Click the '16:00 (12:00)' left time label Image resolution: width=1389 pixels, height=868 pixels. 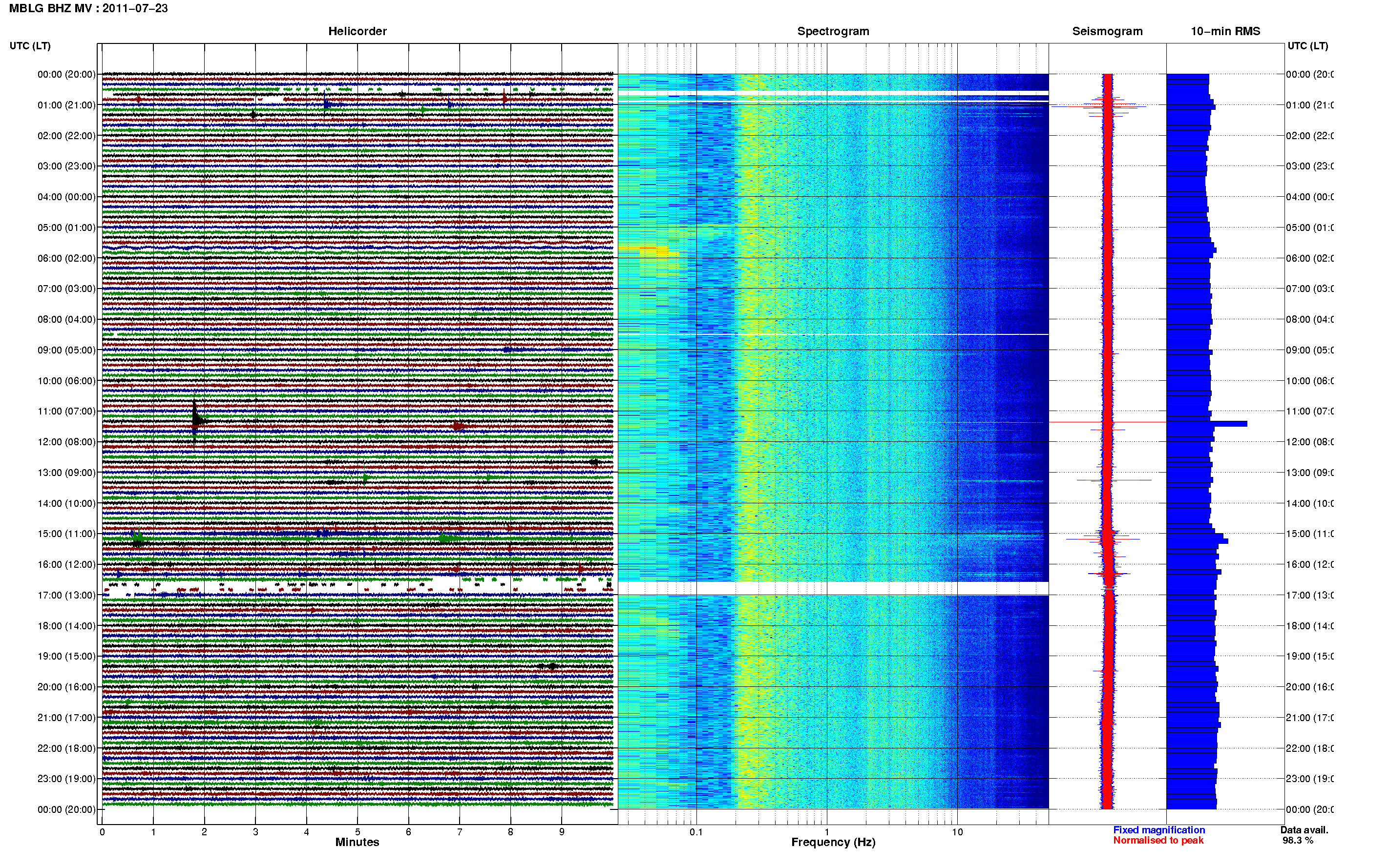point(66,564)
